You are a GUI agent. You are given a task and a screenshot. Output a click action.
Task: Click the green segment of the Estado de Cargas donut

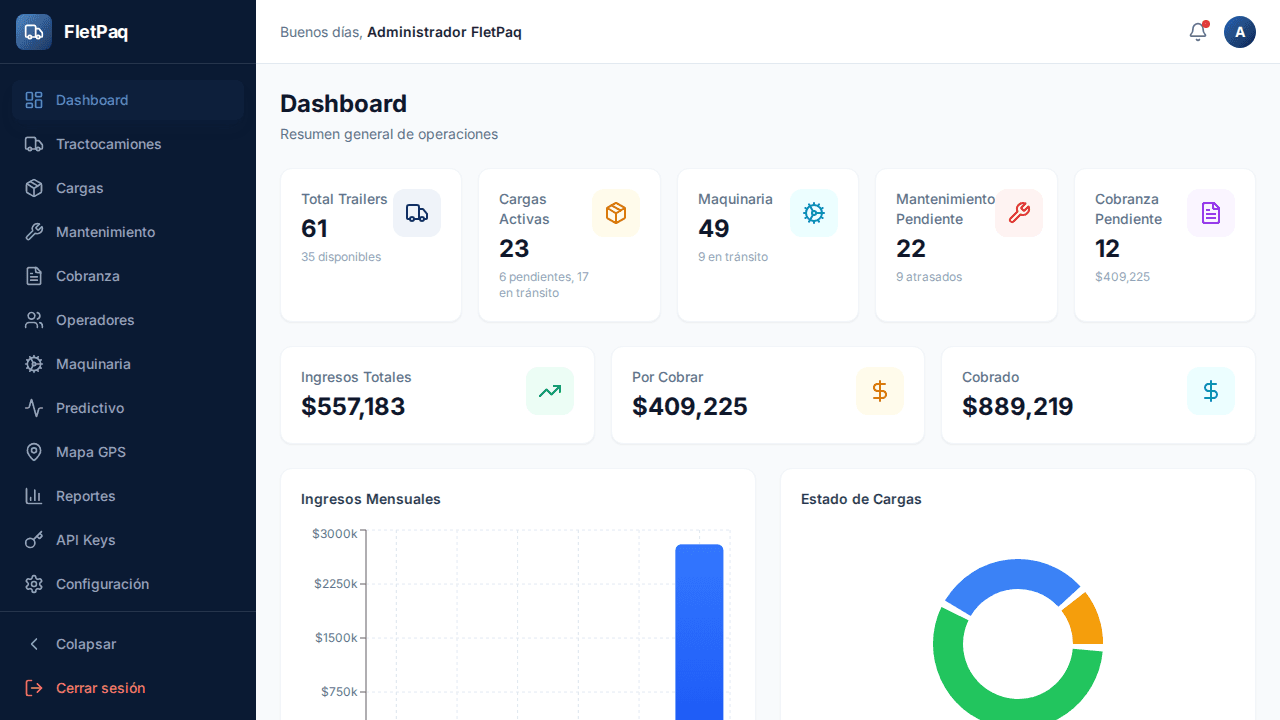coord(955,670)
